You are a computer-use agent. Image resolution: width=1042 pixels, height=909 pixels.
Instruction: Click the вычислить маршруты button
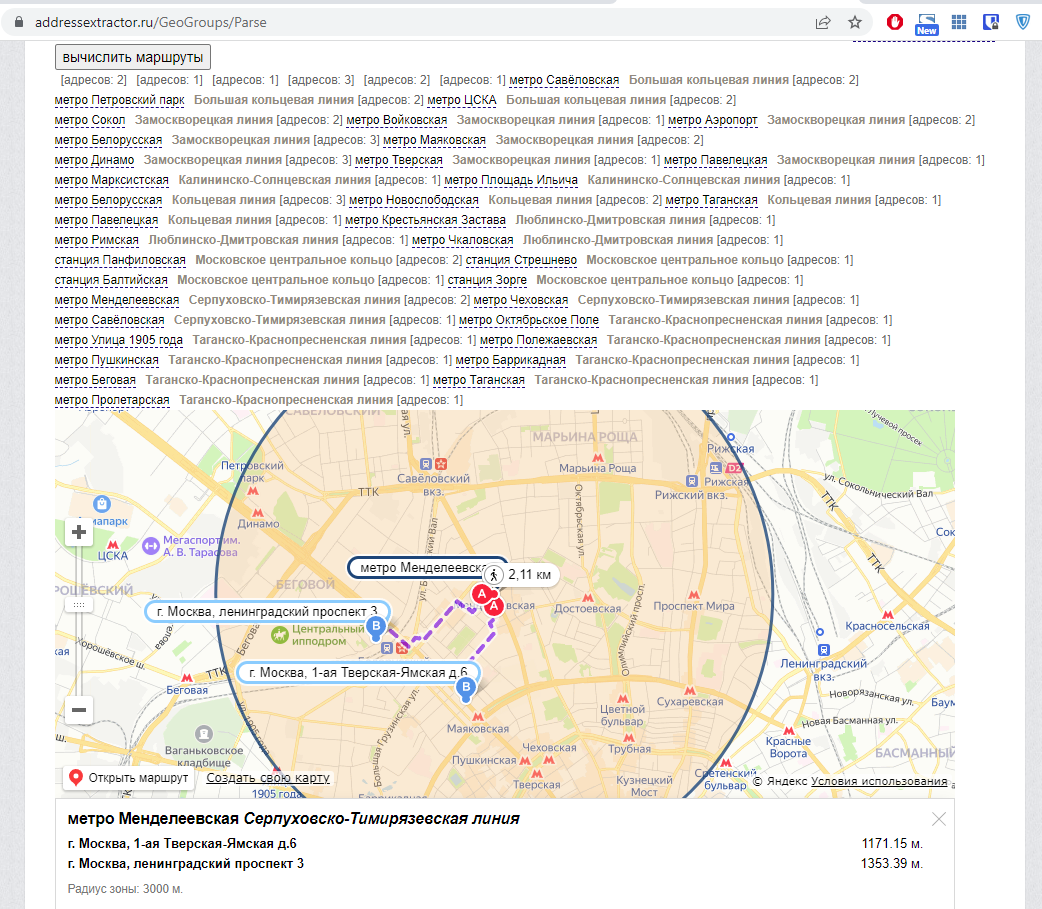(x=133, y=57)
